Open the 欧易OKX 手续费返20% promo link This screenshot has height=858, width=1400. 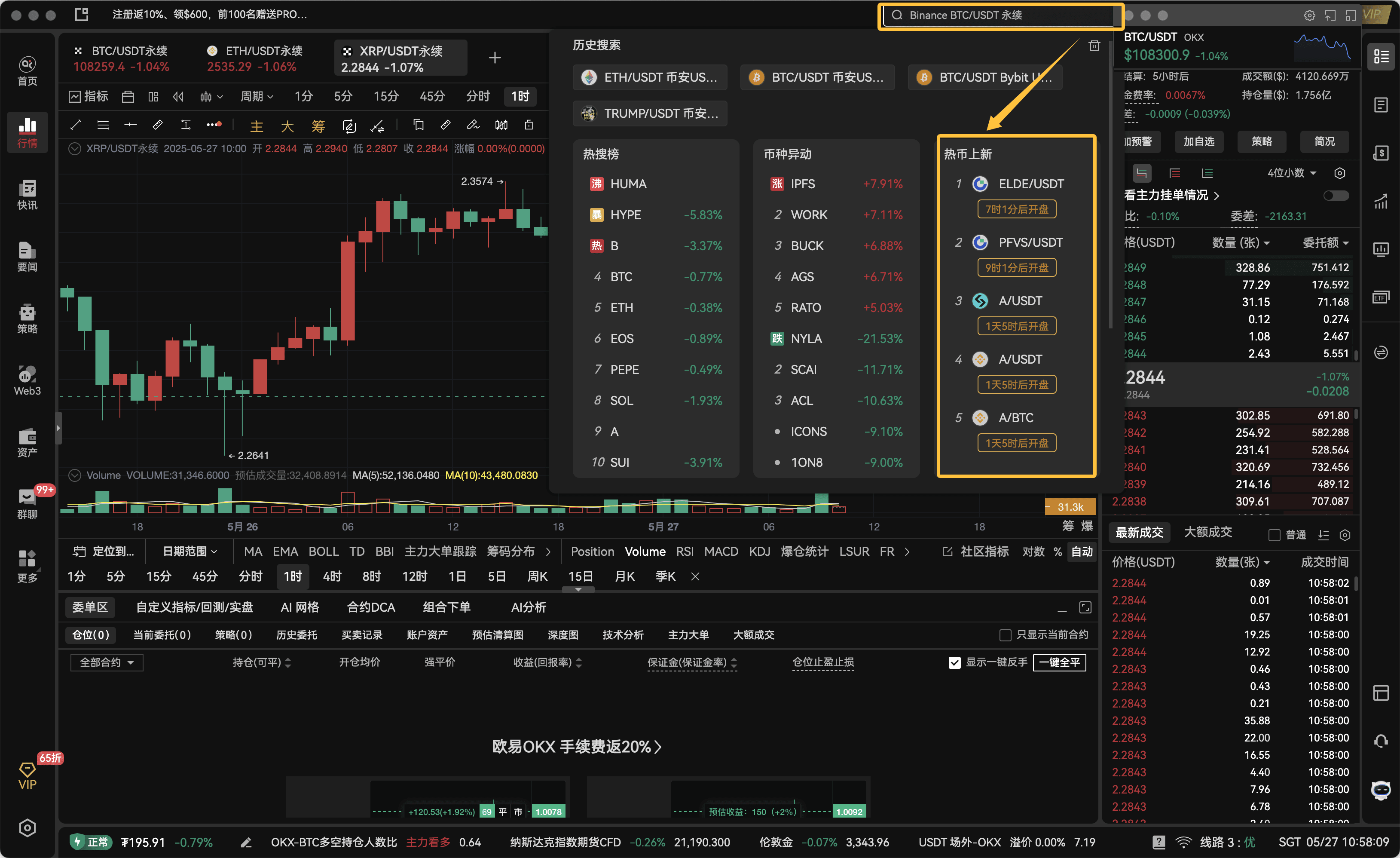577,746
